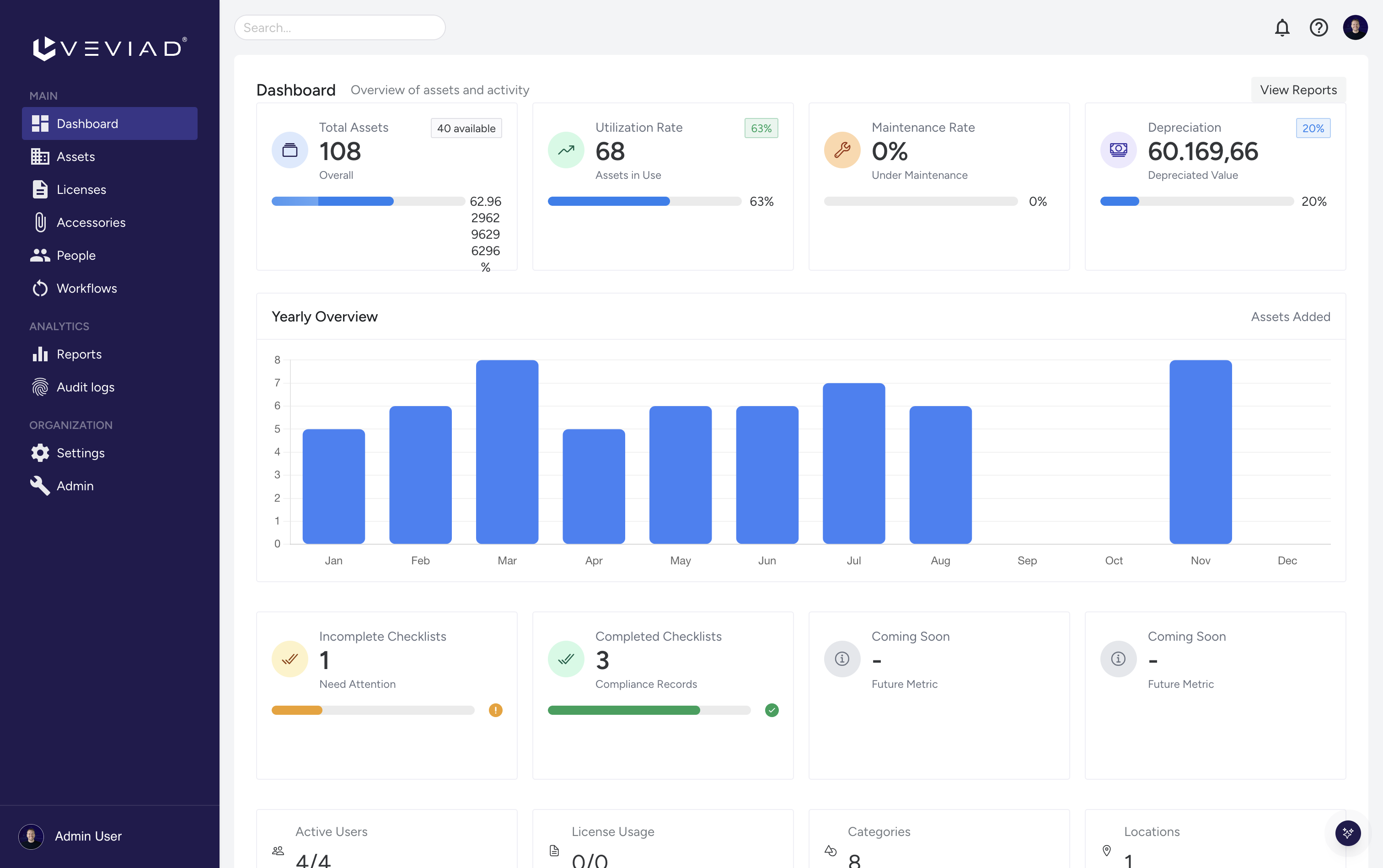Image resolution: width=1383 pixels, height=868 pixels.
Task: Click the Total Assets box icon
Action: (x=290, y=150)
